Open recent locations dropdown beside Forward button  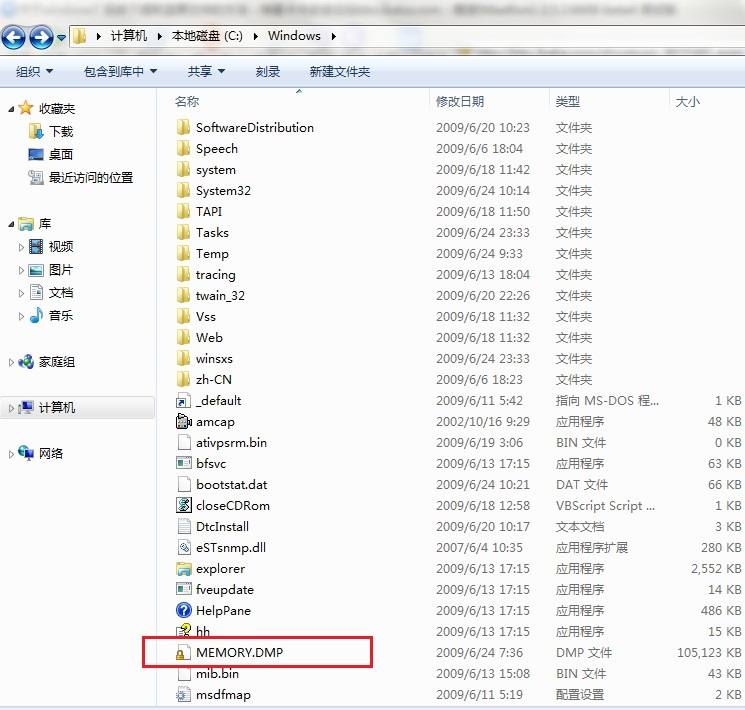(61, 38)
